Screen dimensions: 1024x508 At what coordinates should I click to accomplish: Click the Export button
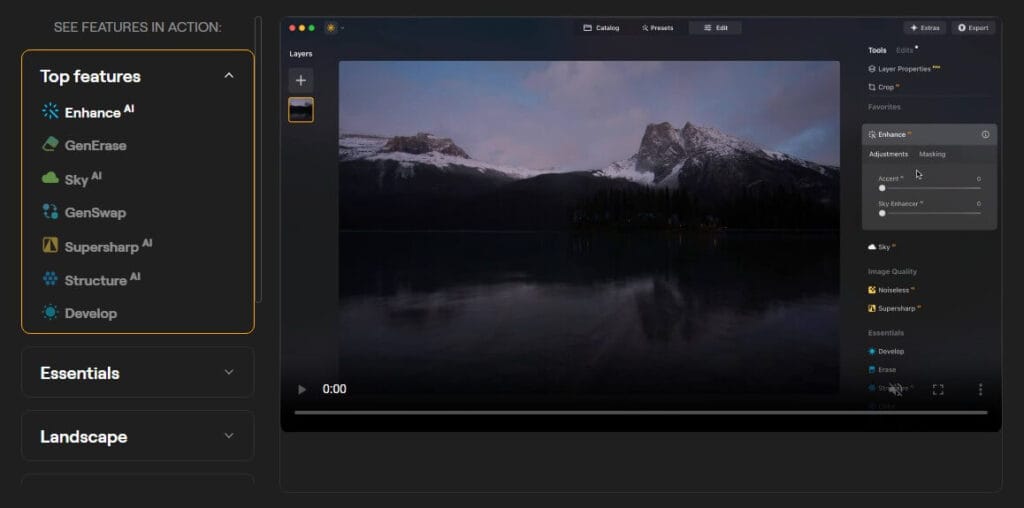click(973, 28)
